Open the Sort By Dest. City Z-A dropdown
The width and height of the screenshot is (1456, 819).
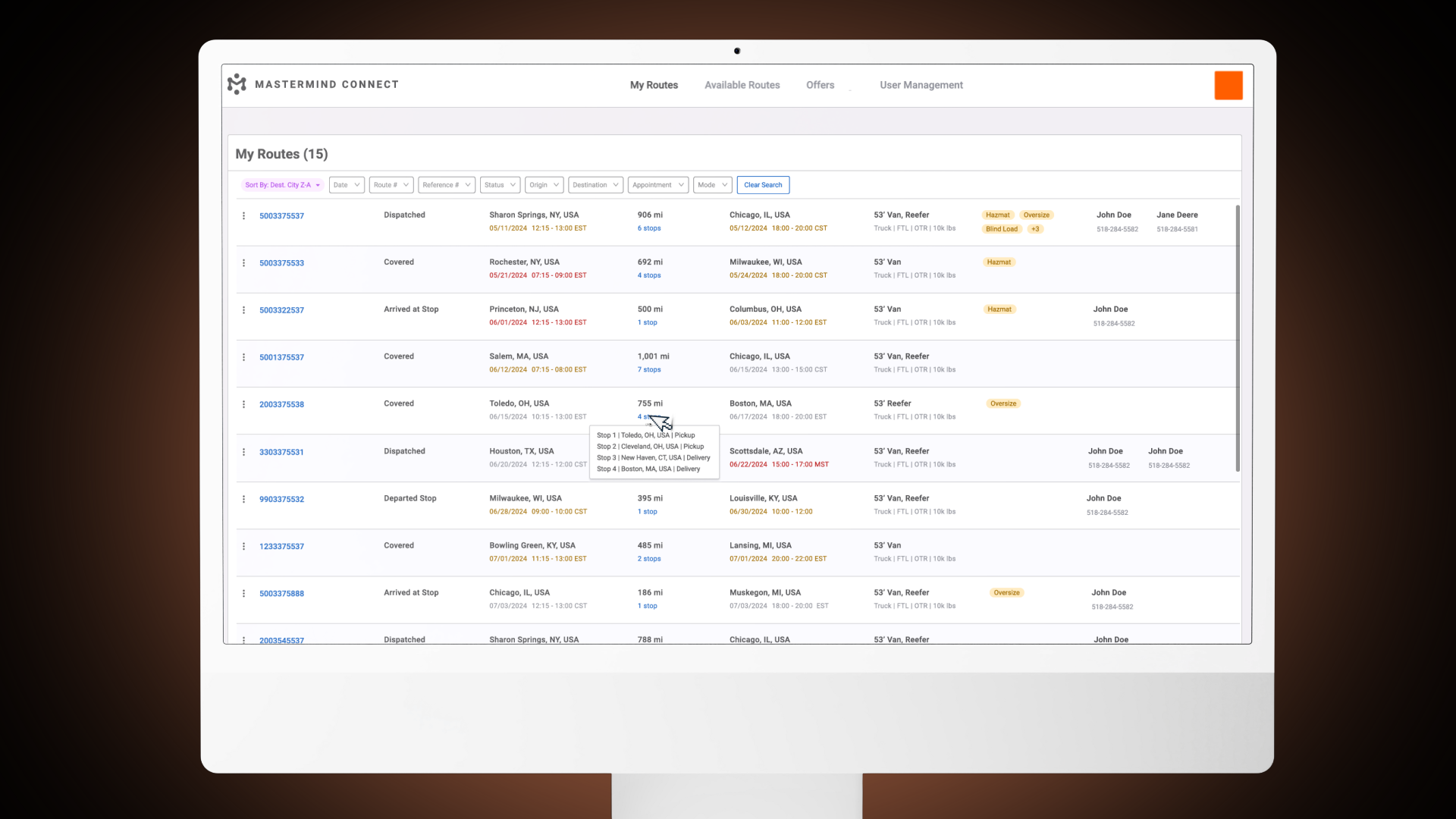282,185
